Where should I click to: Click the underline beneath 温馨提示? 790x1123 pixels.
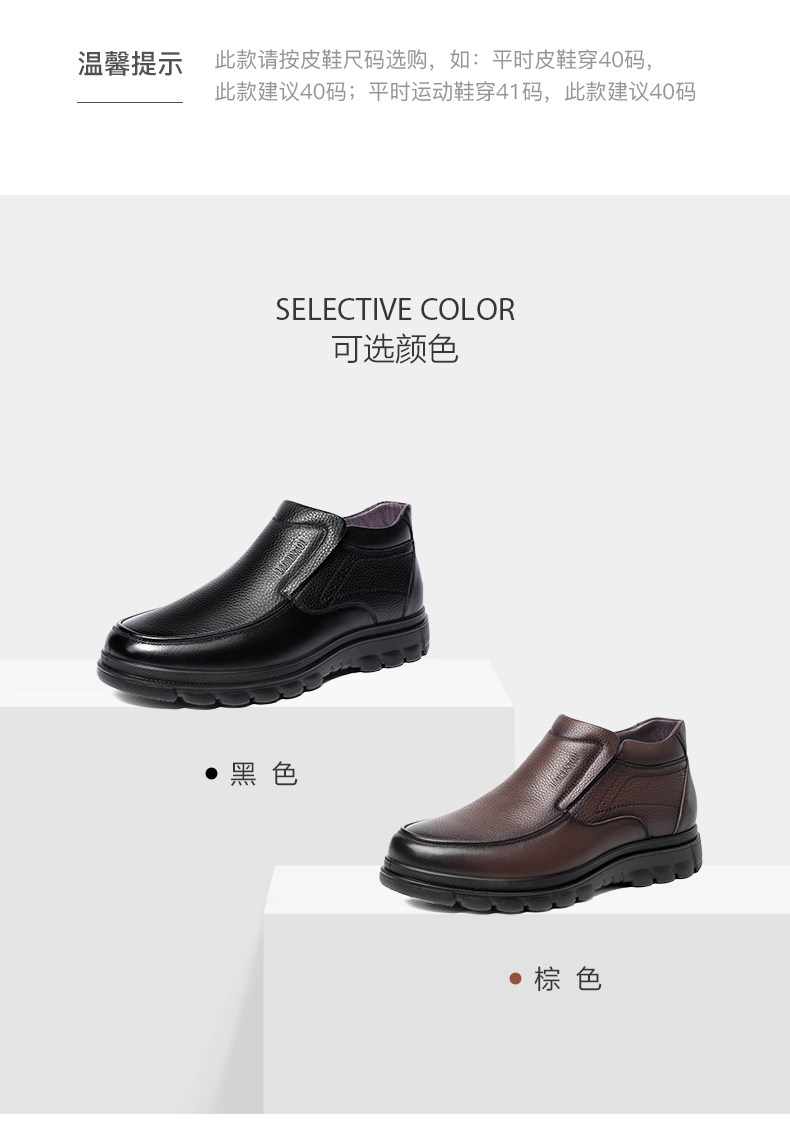(130, 102)
